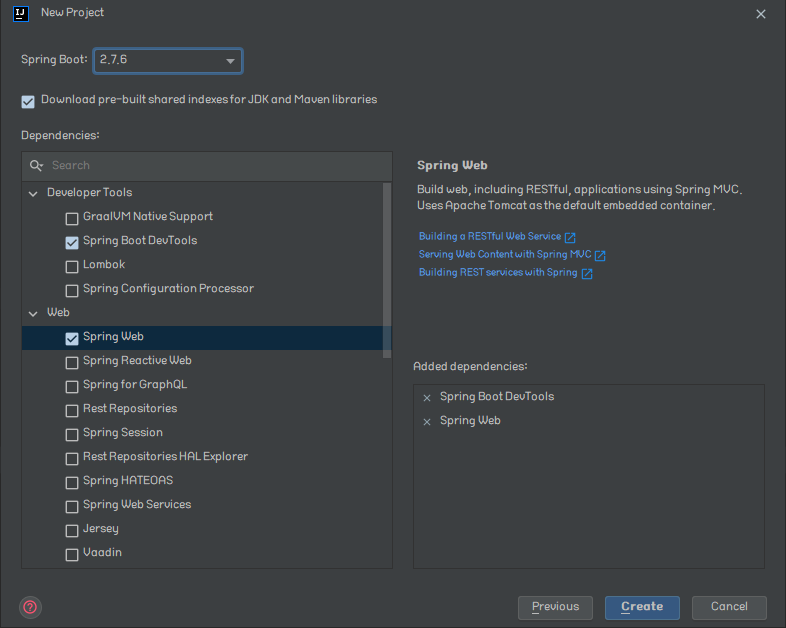Screen dimensions: 786x628
Task: Click external link icon next to Building a RESTful Web Service
Action: [570, 237]
